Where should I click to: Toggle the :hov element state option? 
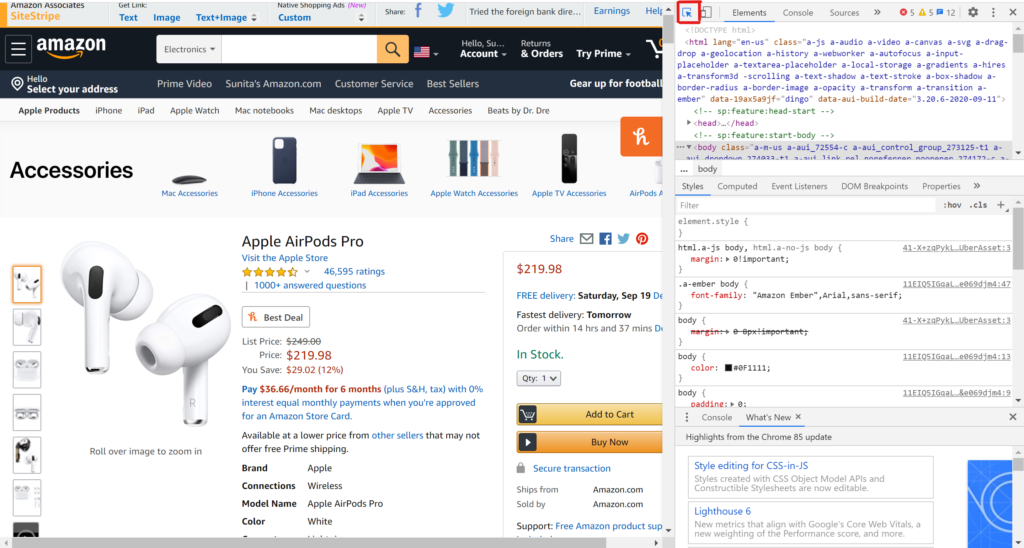pyautogui.click(x=952, y=205)
